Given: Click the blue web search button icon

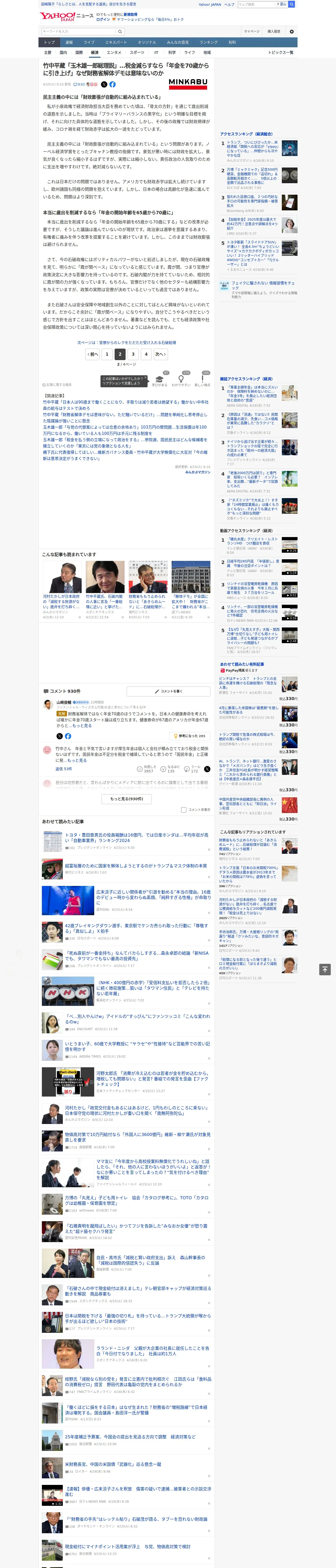Looking at the screenshot, I should [292, 4].
